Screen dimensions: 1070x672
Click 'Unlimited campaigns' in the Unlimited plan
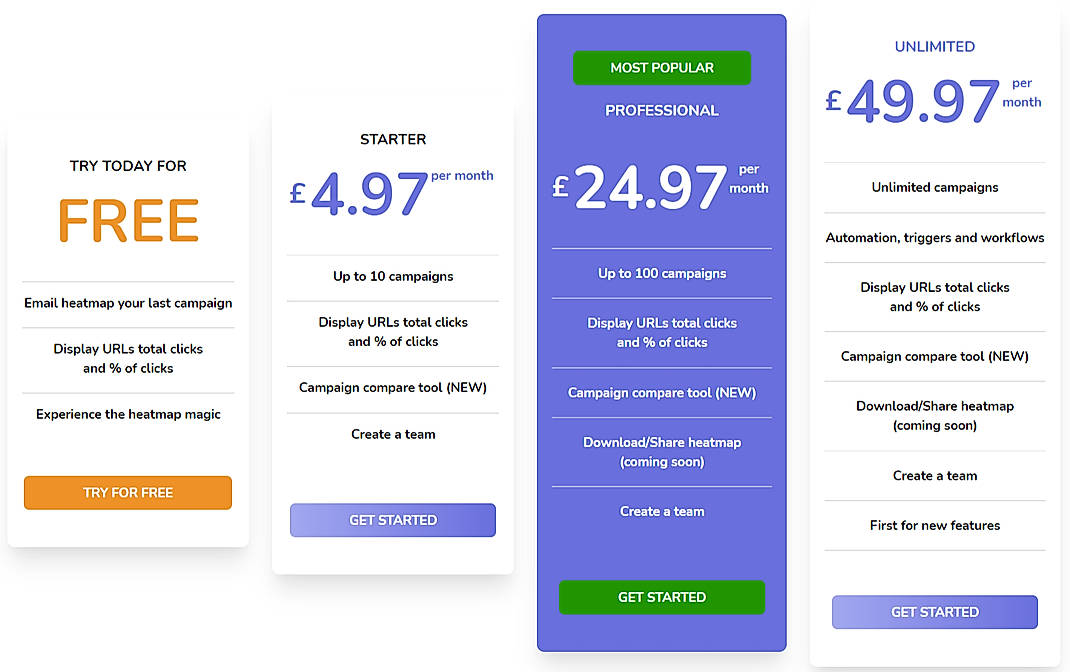tap(934, 187)
